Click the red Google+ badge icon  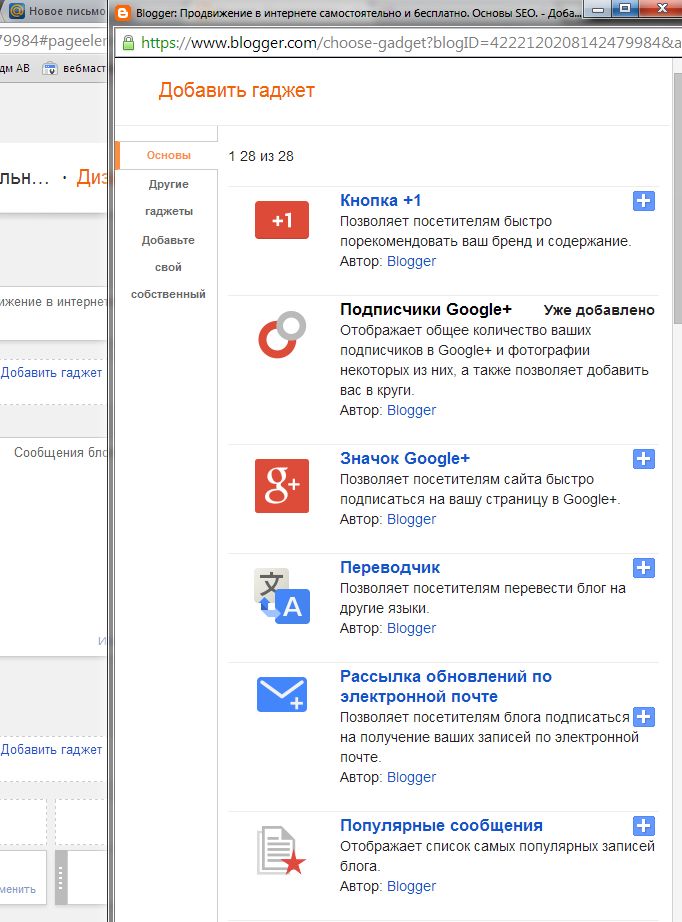282,486
